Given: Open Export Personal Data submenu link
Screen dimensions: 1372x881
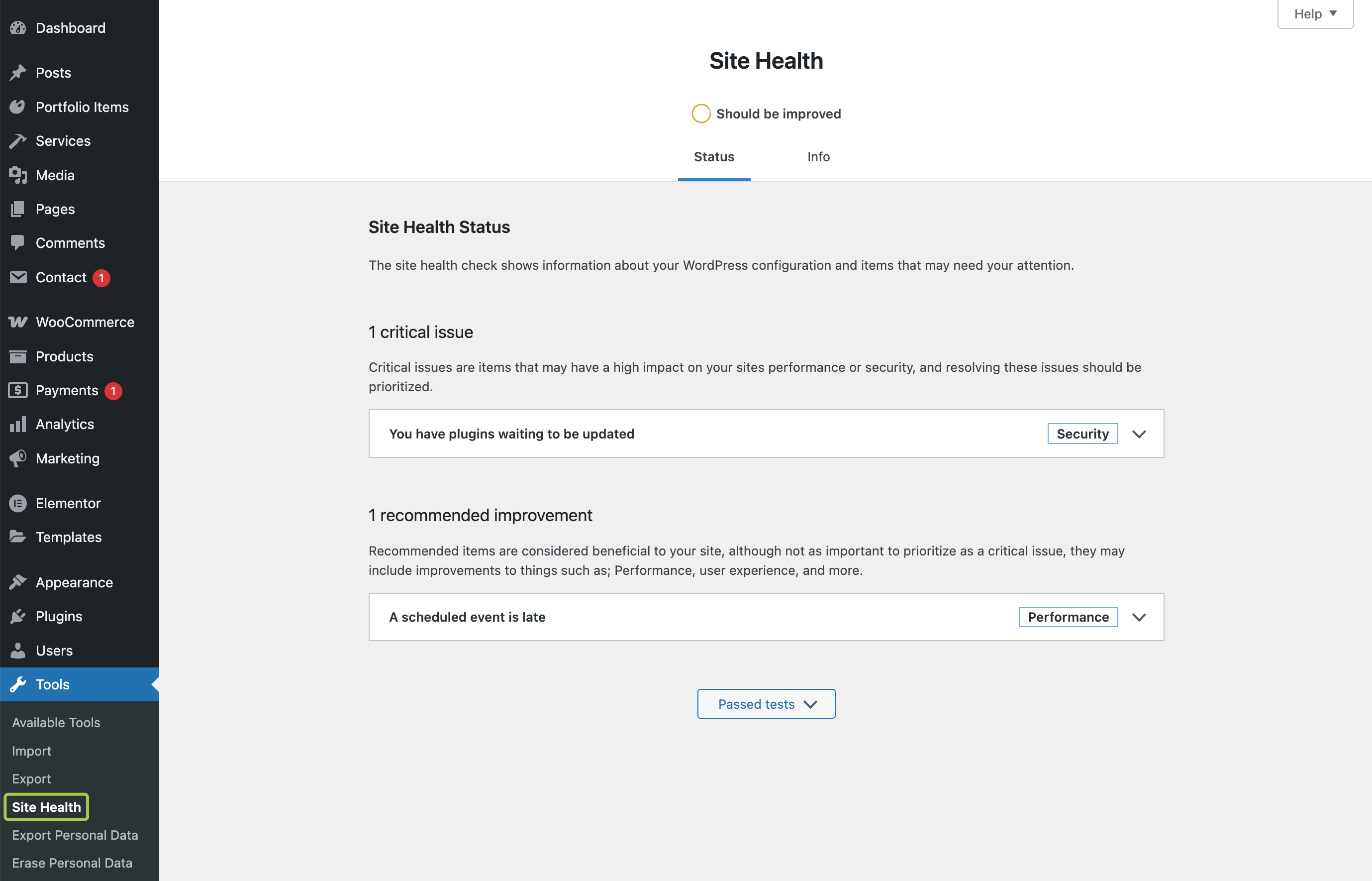Looking at the screenshot, I should click(x=75, y=835).
